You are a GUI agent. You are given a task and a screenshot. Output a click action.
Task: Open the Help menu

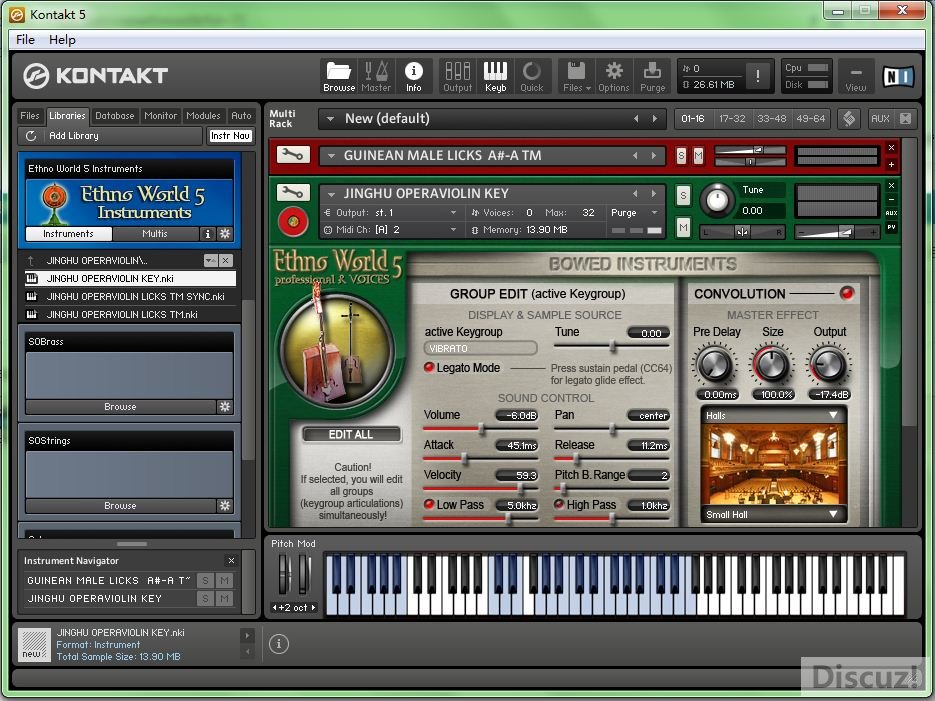(x=62, y=39)
